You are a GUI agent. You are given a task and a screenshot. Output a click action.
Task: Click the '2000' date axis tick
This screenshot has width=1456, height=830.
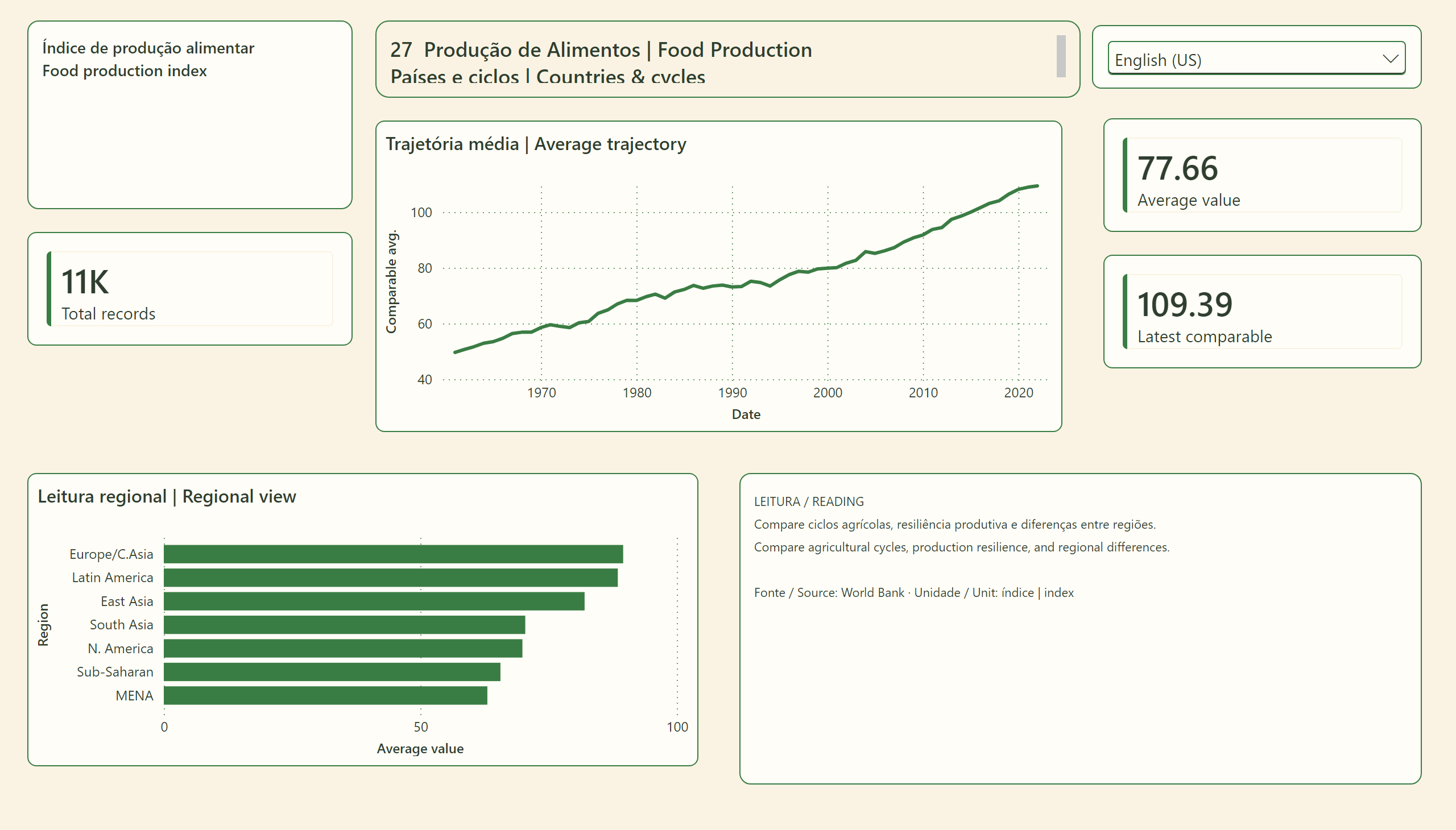pyautogui.click(x=828, y=393)
